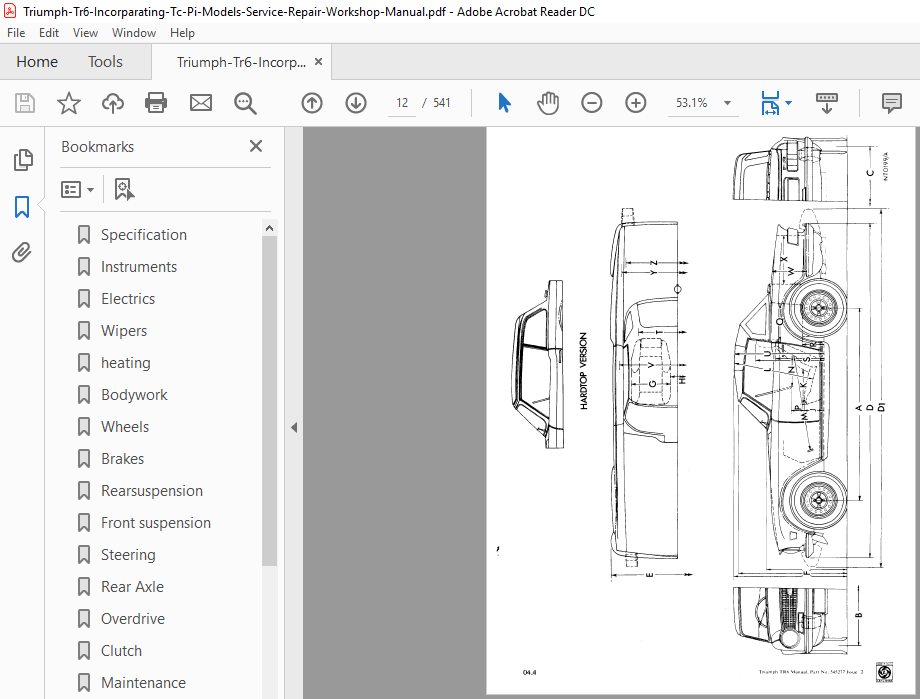Click the Fit width scrolling icon
Screen dimensions: 920x699
[x=770, y=103]
